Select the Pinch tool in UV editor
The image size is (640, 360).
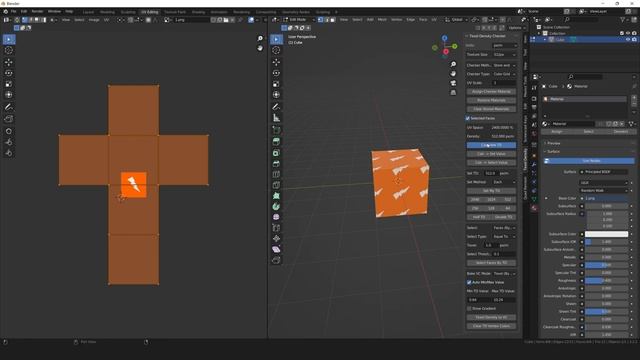click(9, 153)
